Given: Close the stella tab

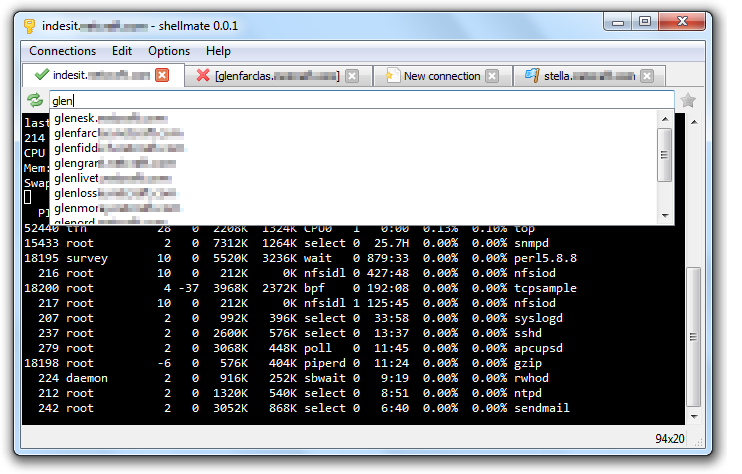Looking at the screenshot, I should [647, 76].
